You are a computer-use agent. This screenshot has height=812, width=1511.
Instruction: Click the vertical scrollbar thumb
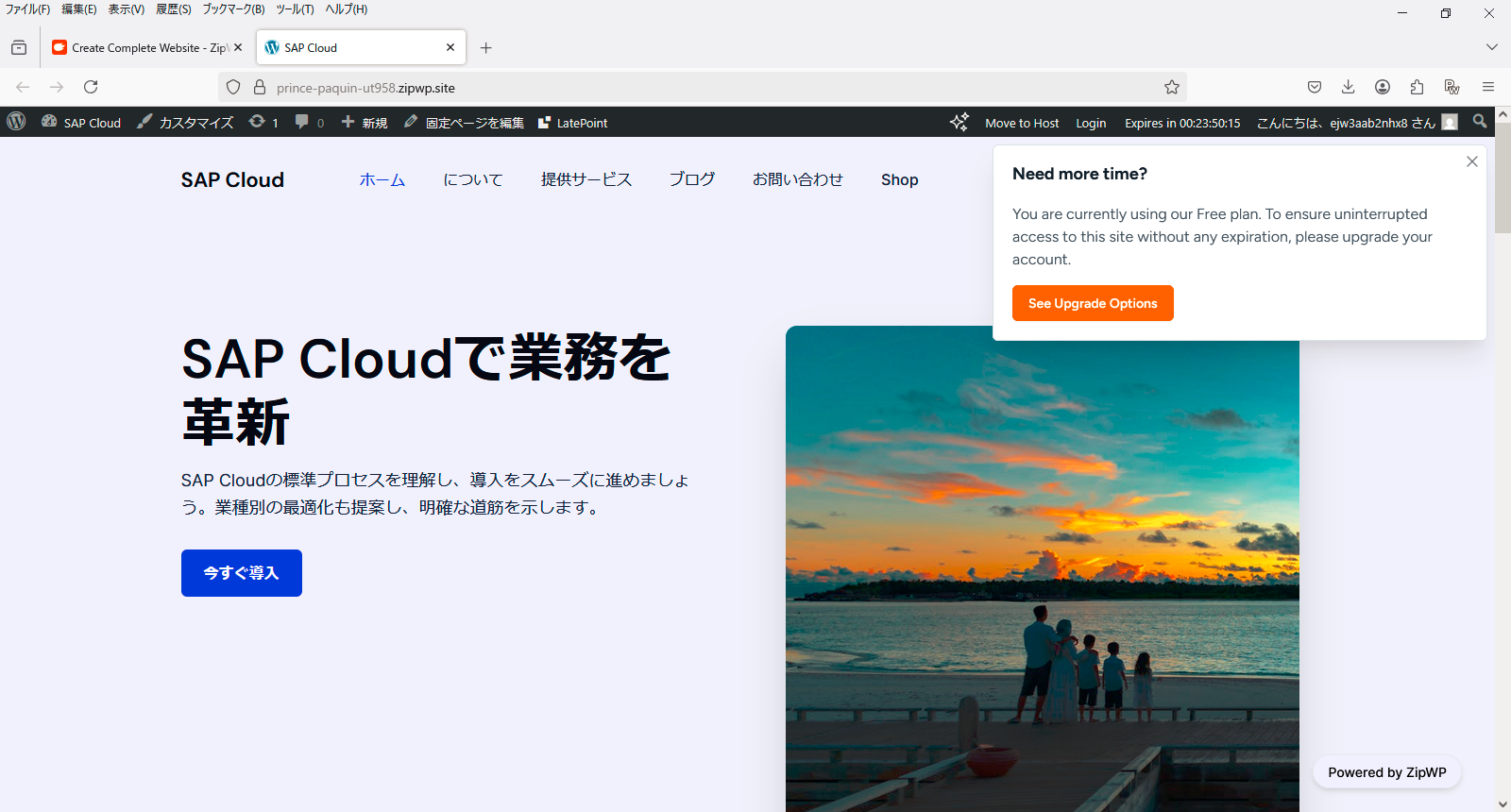[1503, 178]
